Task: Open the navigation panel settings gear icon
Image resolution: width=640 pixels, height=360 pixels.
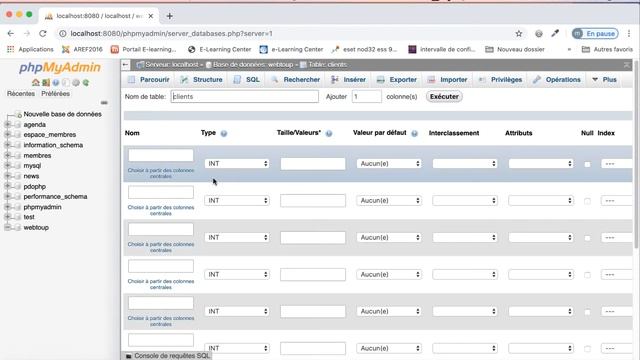Action: pyautogui.click(x=76, y=82)
